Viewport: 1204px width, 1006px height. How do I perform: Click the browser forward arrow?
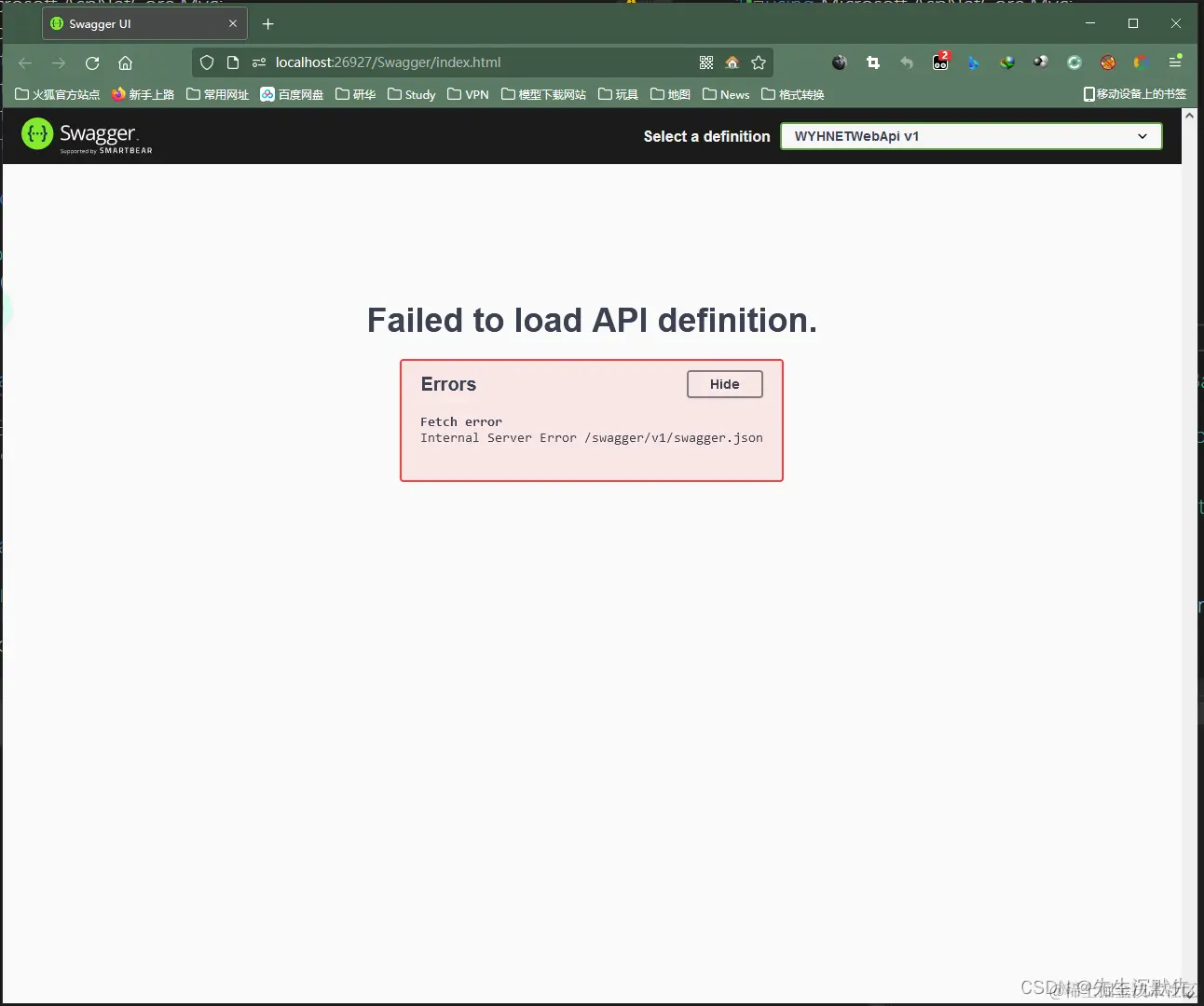(59, 62)
